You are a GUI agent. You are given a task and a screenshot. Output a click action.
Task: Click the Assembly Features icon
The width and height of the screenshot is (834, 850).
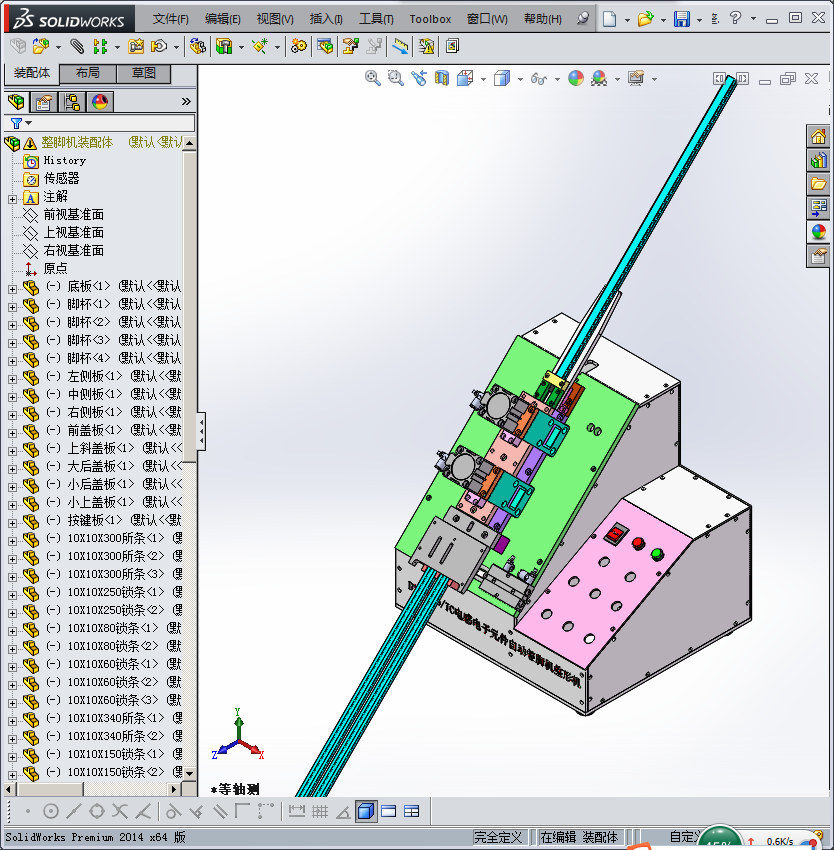224,47
